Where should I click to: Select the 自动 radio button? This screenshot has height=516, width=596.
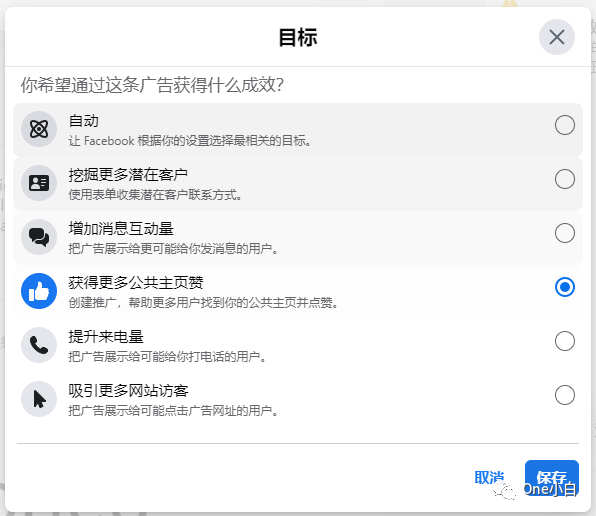click(564, 125)
